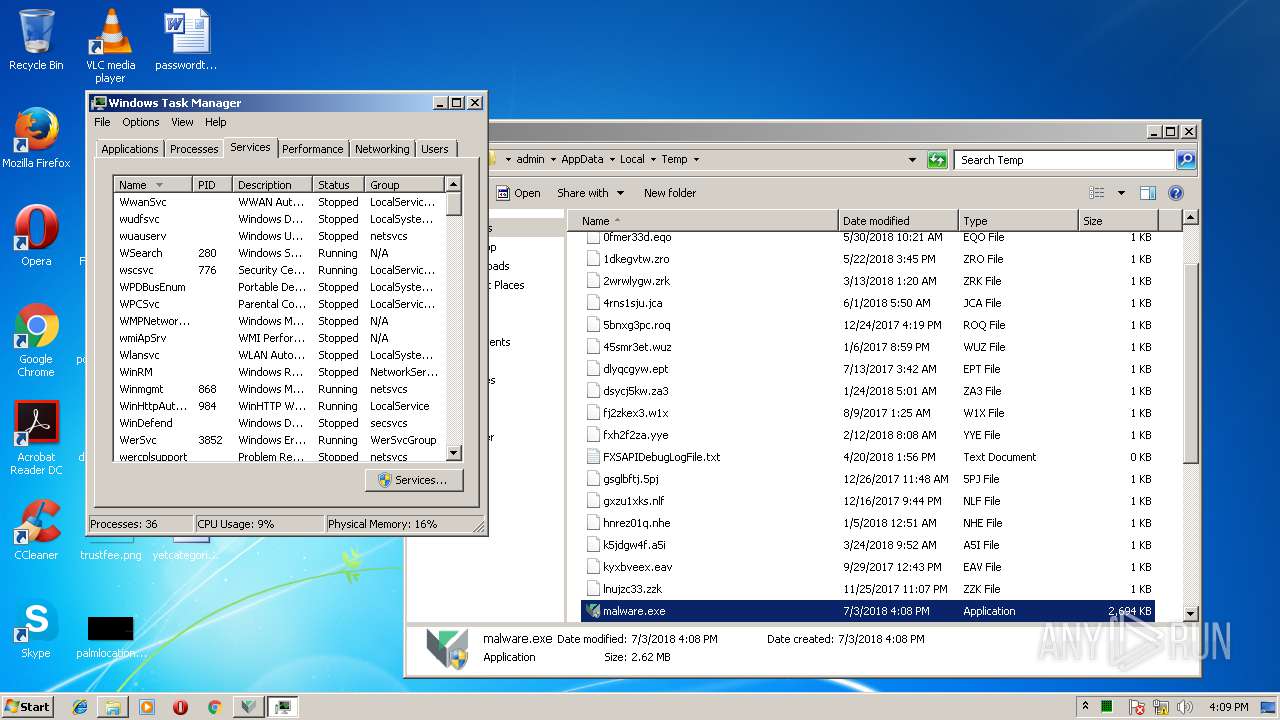This screenshot has width=1280, height=720.
Task: Switch to the Task Manager taskbar item
Action: [x=283, y=707]
